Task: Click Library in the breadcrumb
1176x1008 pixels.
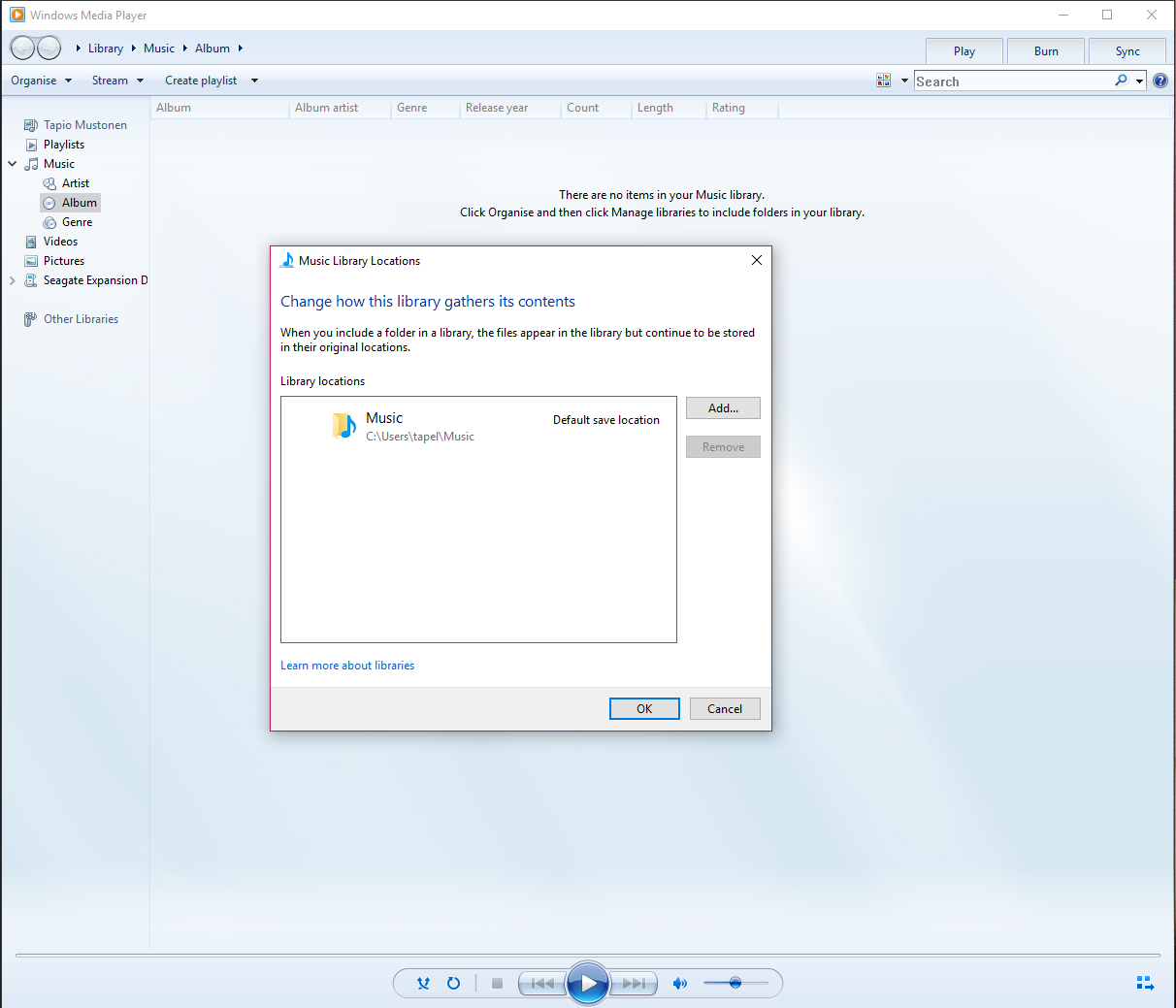Action: click(x=106, y=49)
